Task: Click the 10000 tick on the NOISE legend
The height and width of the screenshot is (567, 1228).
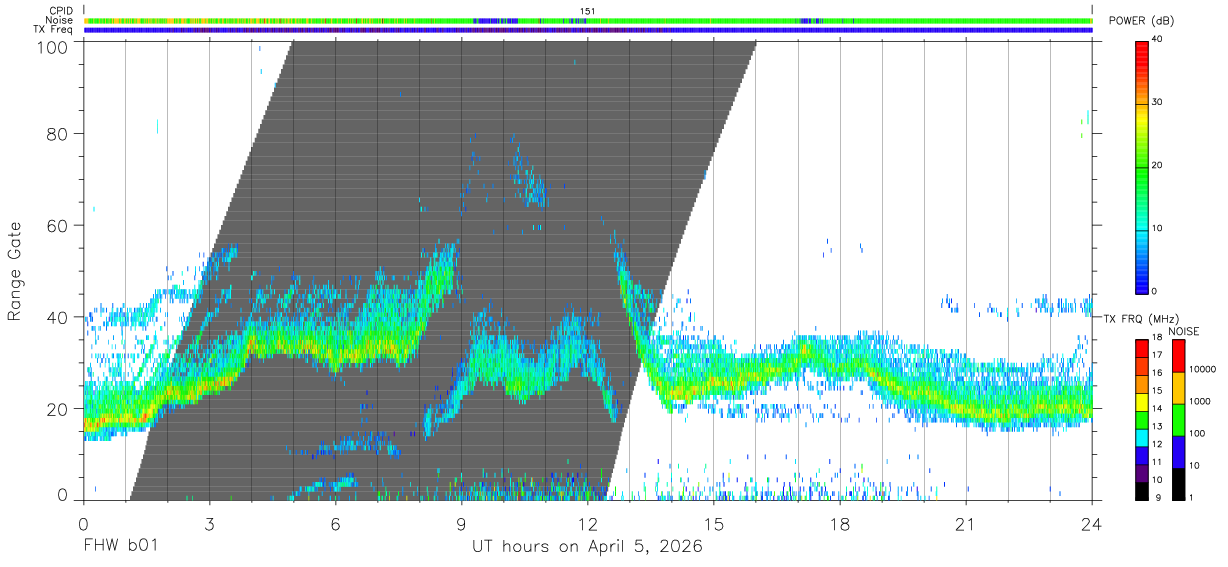Action: click(x=1201, y=370)
